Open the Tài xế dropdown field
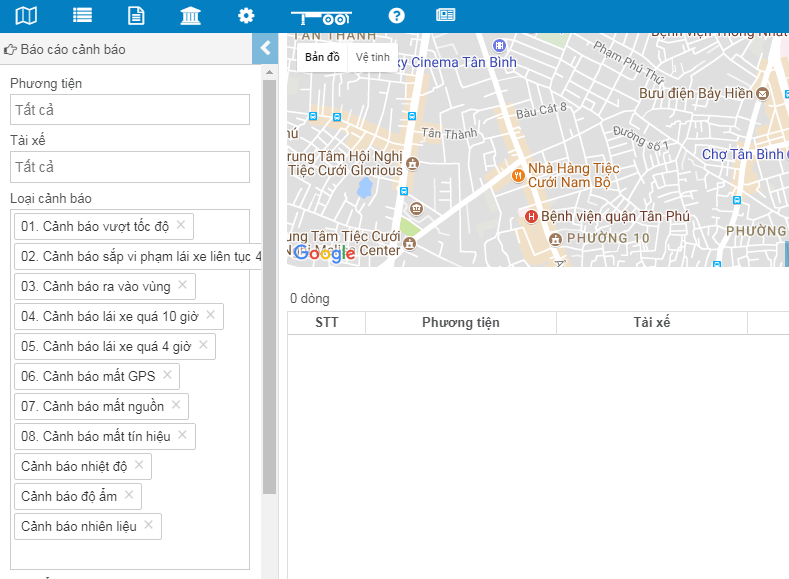The height and width of the screenshot is (579, 789). pyautogui.click(x=130, y=166)
